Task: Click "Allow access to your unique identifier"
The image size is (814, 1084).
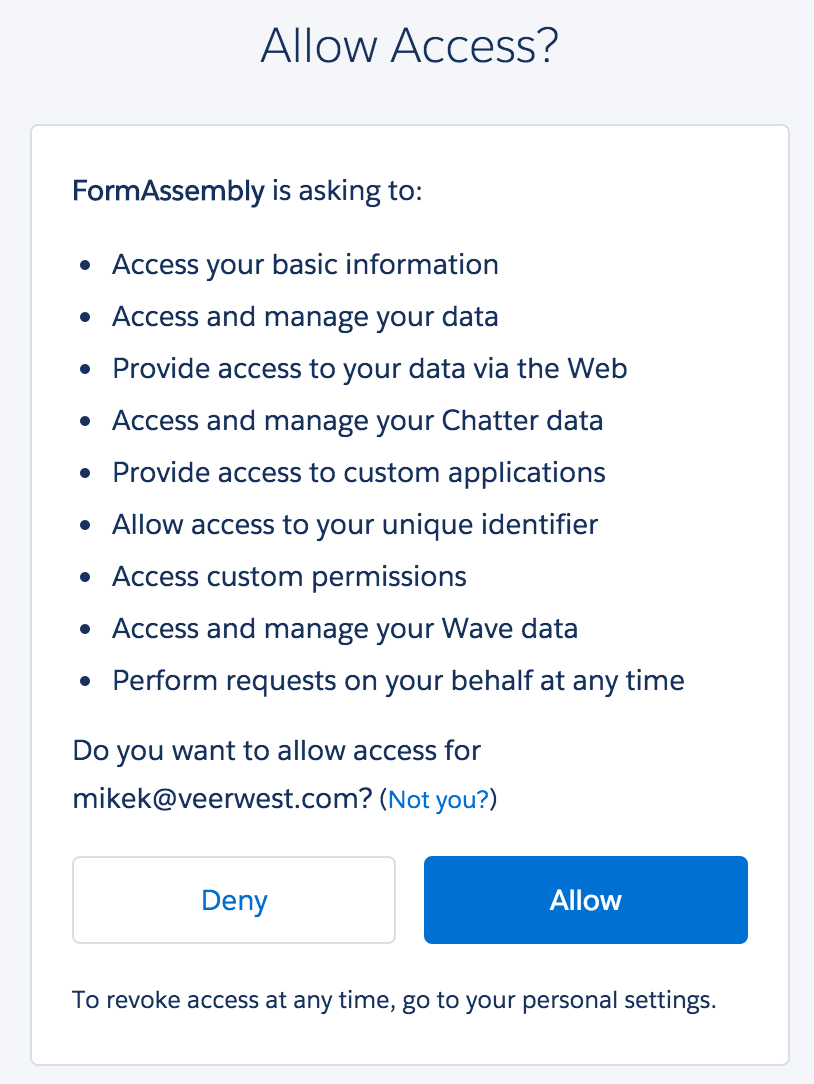Action: click(x=355, y=525)
